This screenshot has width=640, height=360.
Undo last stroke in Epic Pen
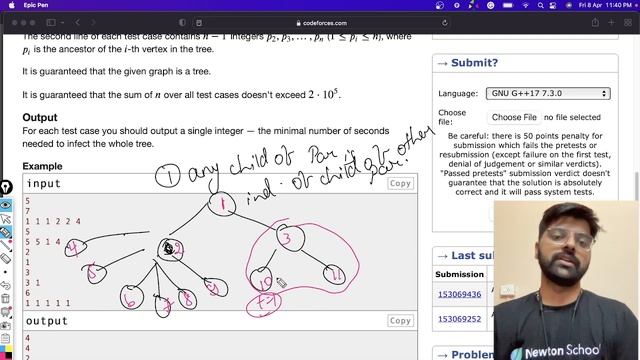(x=5, y=285)
